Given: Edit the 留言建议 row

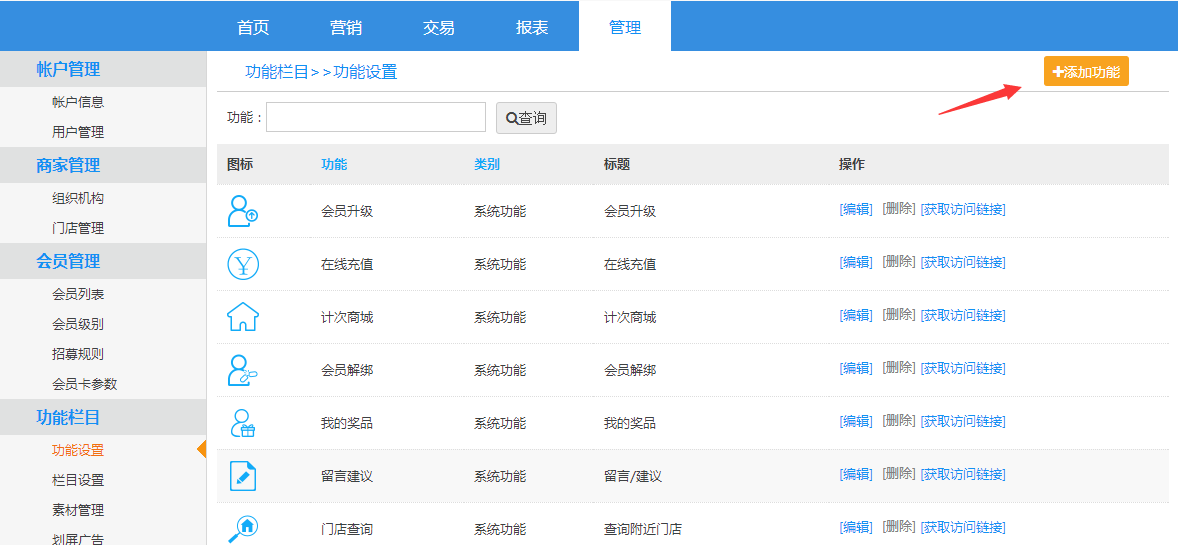Looking at the screenshot, I should tap(856, 474).
